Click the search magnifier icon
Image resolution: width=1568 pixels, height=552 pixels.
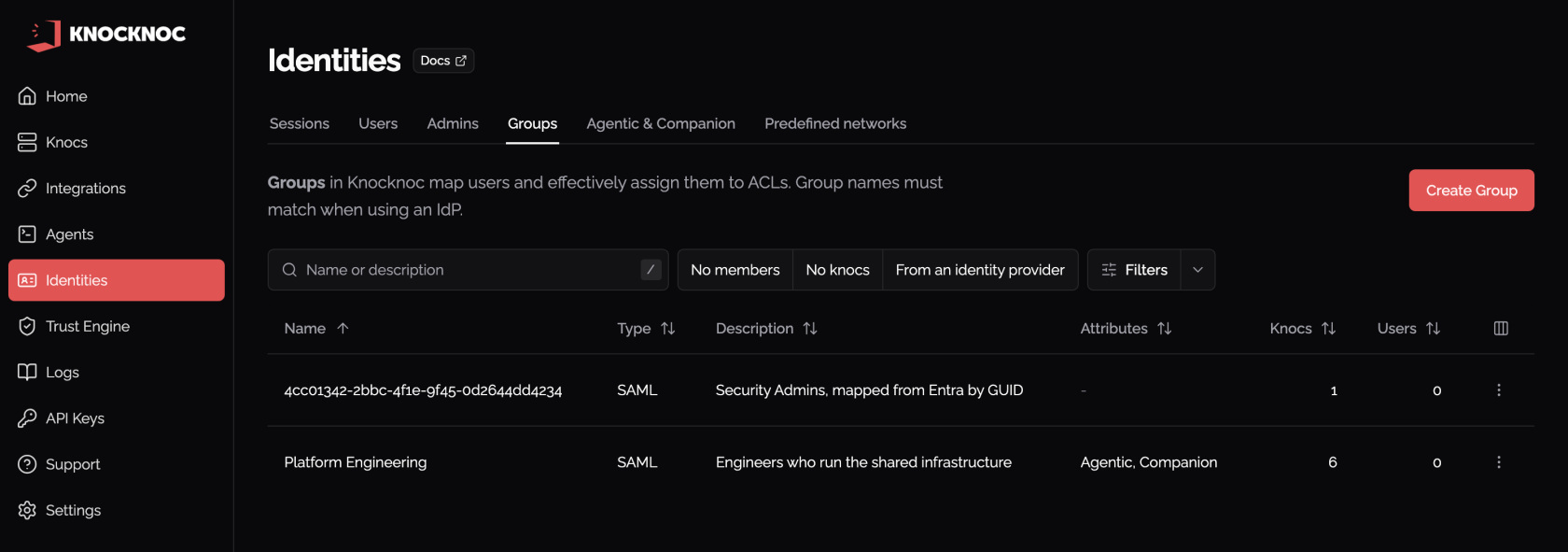(x=289, y=270)
